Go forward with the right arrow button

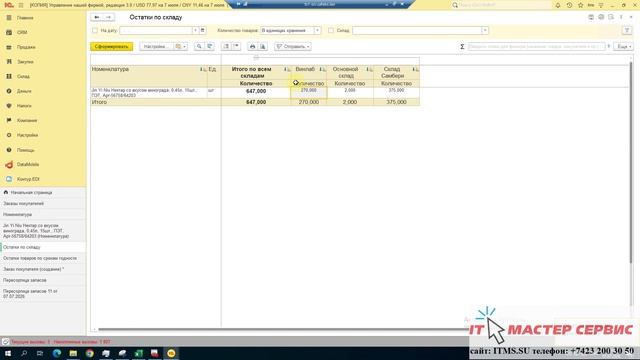tap(109, 17)
